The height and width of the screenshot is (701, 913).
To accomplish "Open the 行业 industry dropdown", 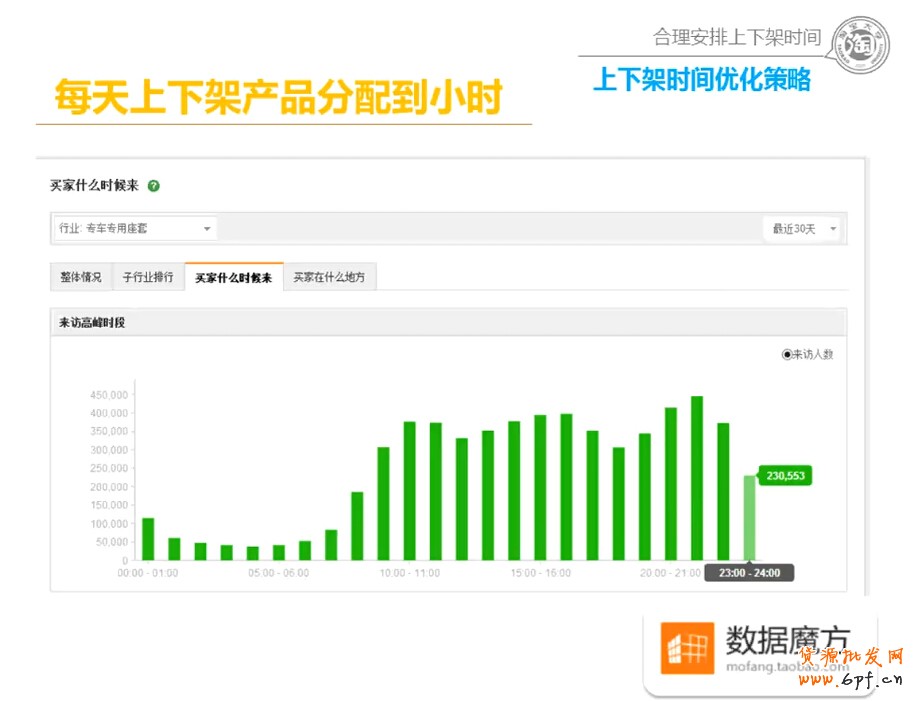I will [x=134, y=228].
